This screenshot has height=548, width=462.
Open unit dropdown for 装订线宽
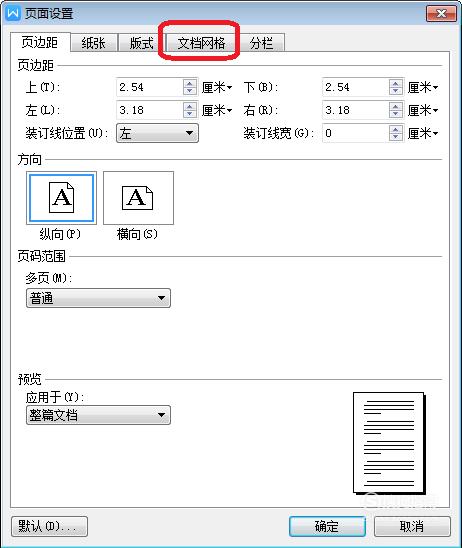423,134
